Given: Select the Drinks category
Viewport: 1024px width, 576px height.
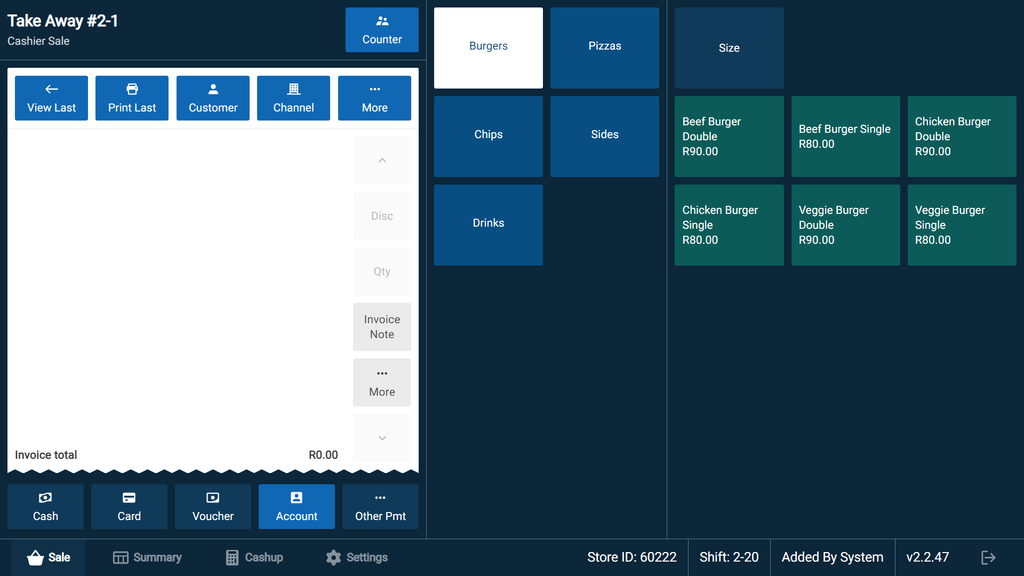Looking at the screenshot, I should pos(488,225).
